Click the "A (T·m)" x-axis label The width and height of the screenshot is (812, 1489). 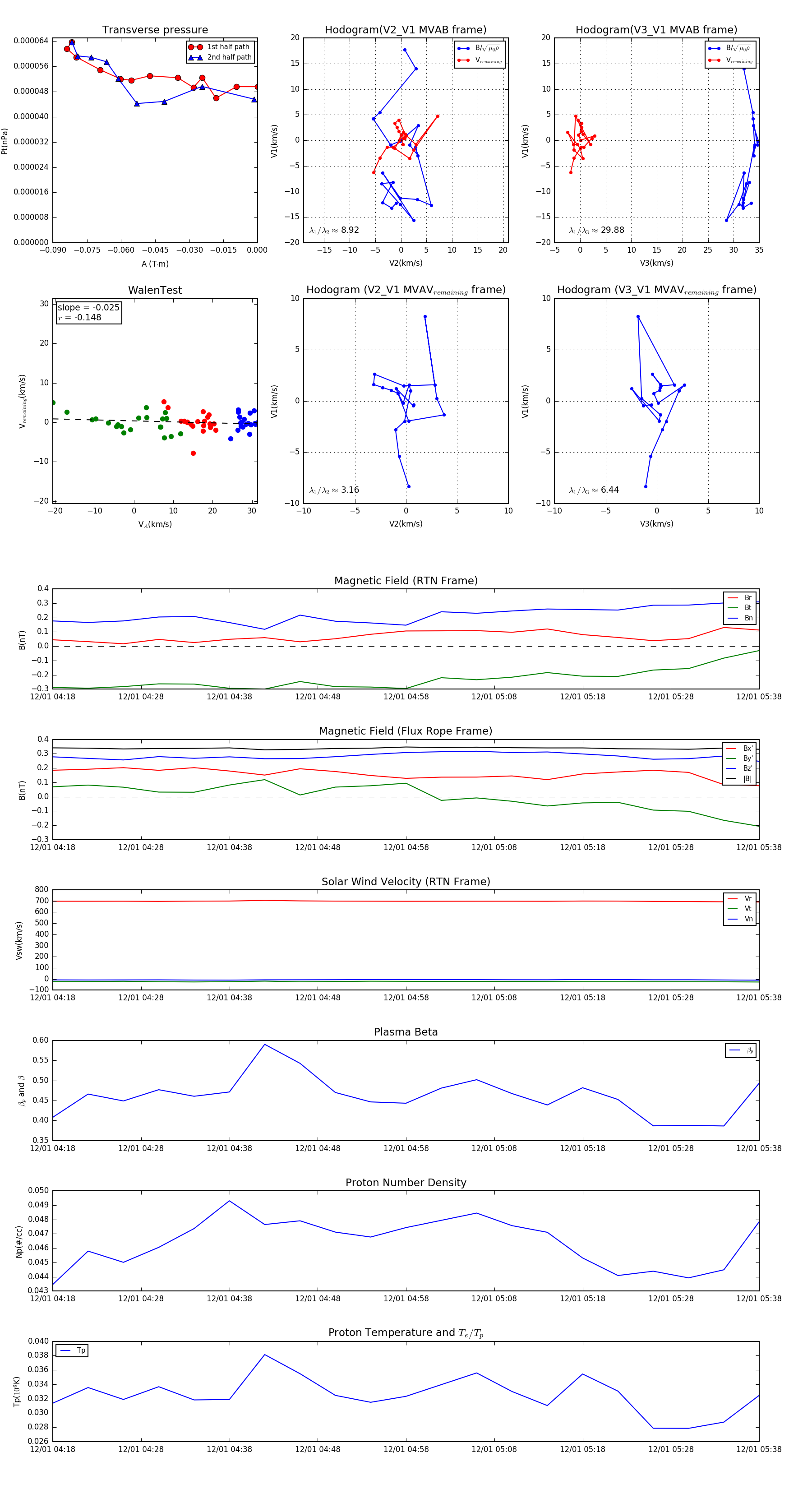point(155,264)
